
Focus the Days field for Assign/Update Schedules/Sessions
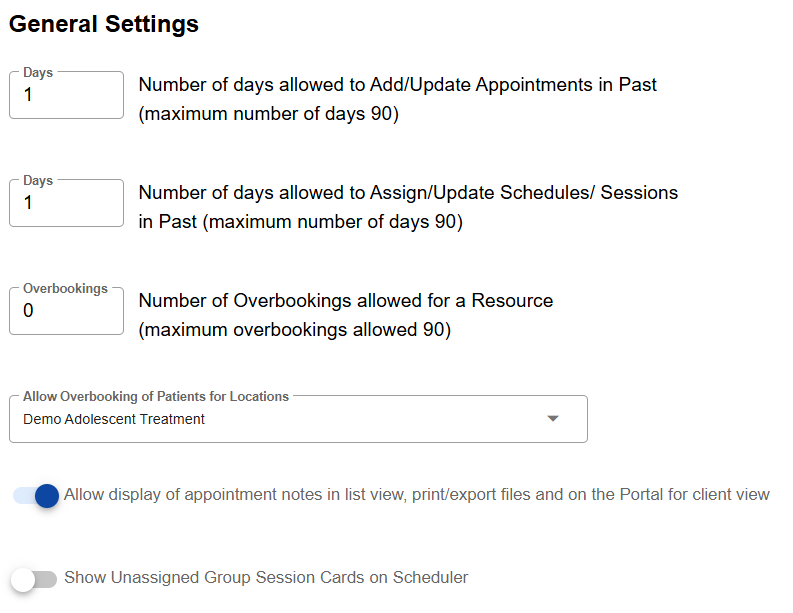pyautogui.click(x=66, y=203)
